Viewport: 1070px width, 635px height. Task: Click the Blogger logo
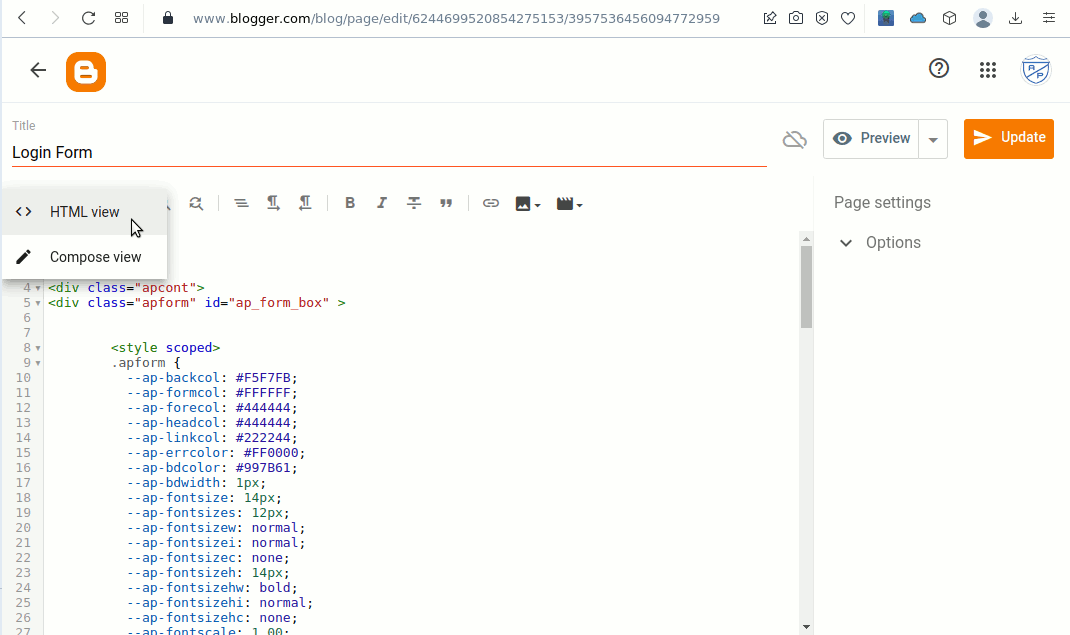click(x=86, y=72)
